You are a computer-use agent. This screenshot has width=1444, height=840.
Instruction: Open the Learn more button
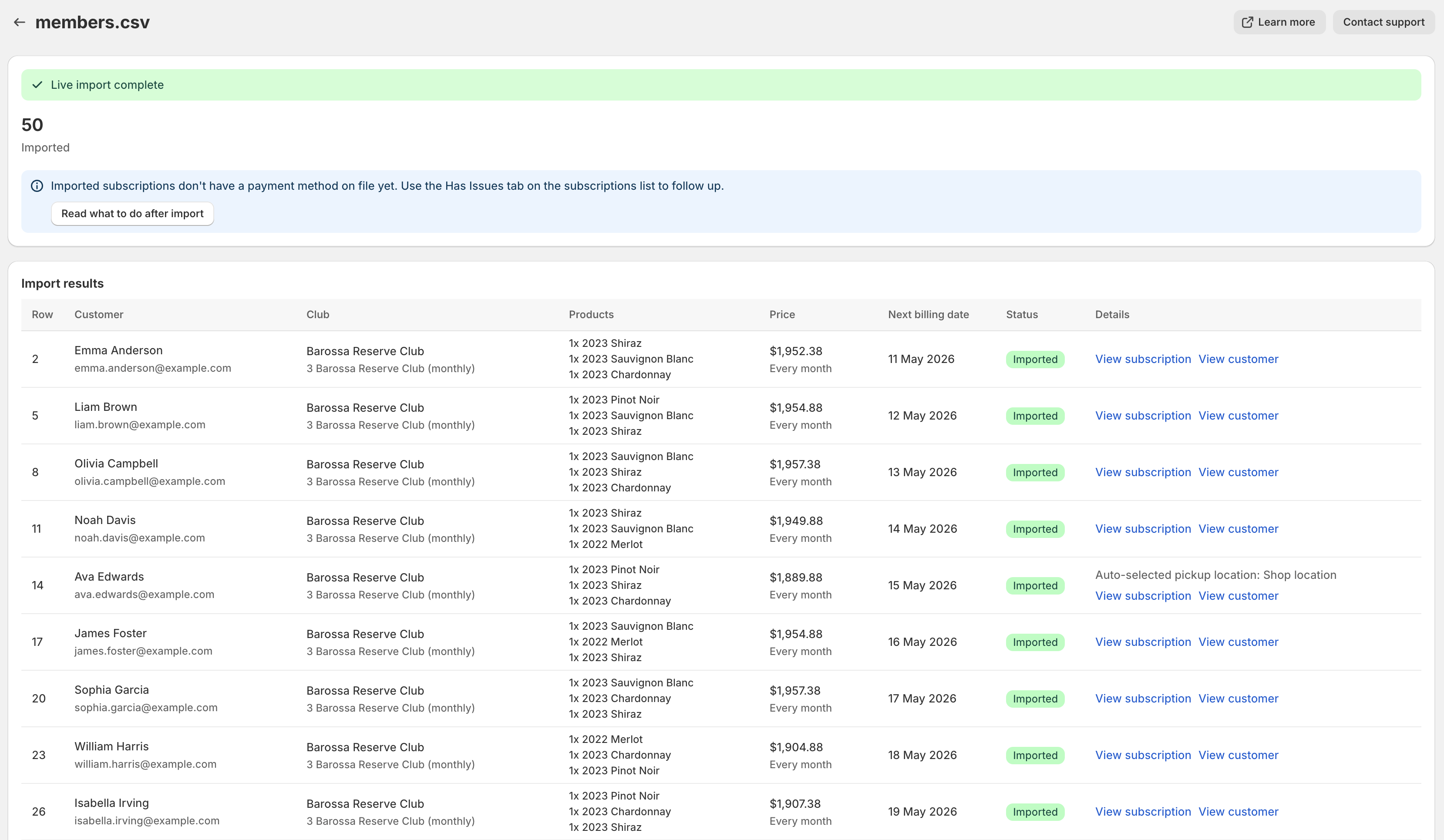click(x=1279, y=22)
